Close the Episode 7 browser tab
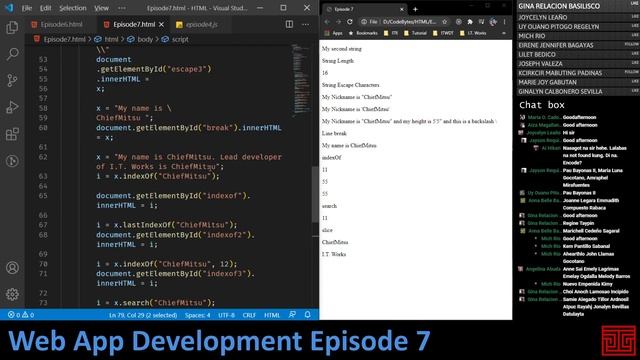 [402, 9]
